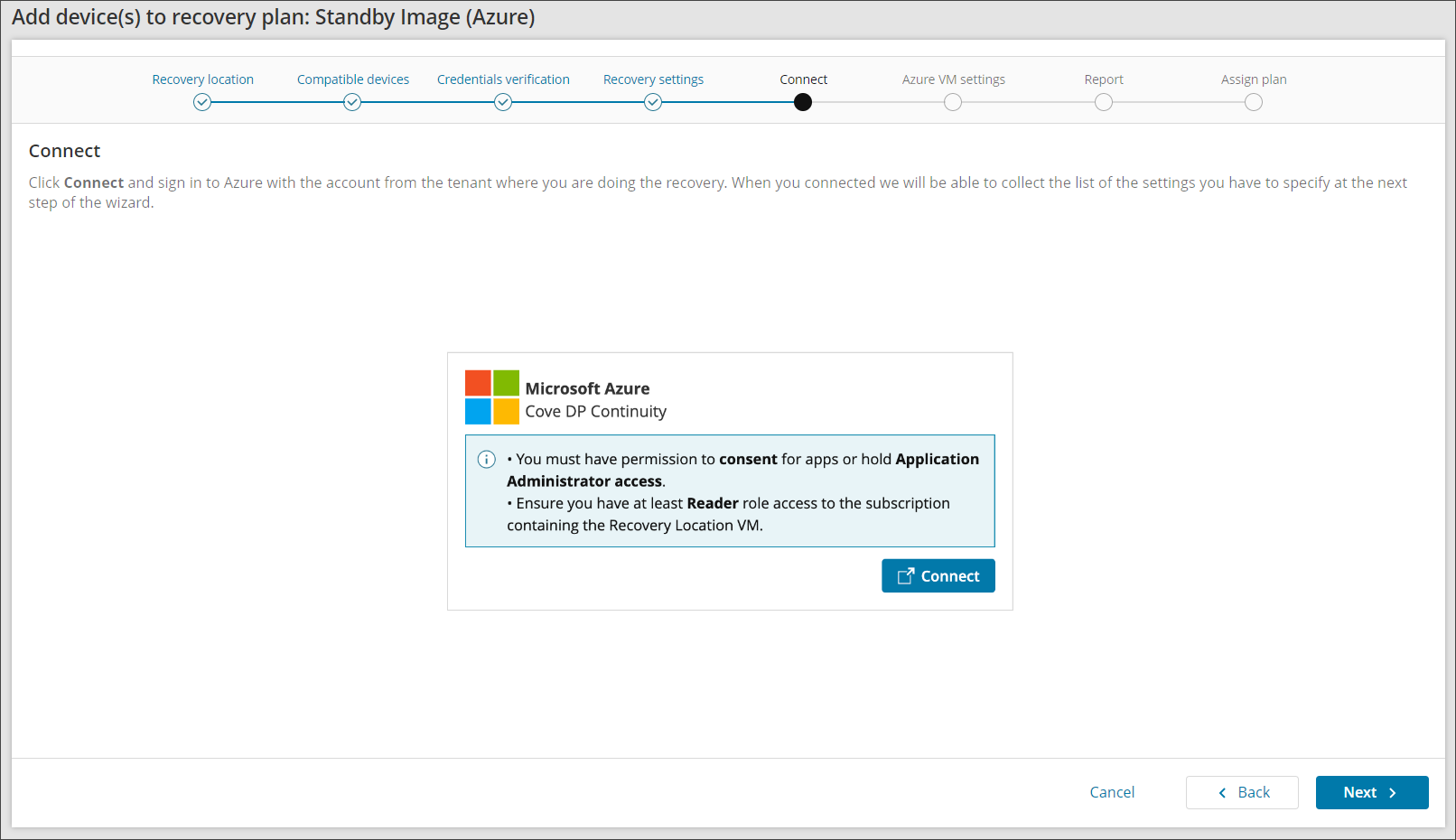Screen dimensions: 1456x840
Task: Click the active Connect step filled circle
Action: pos(803,103)
